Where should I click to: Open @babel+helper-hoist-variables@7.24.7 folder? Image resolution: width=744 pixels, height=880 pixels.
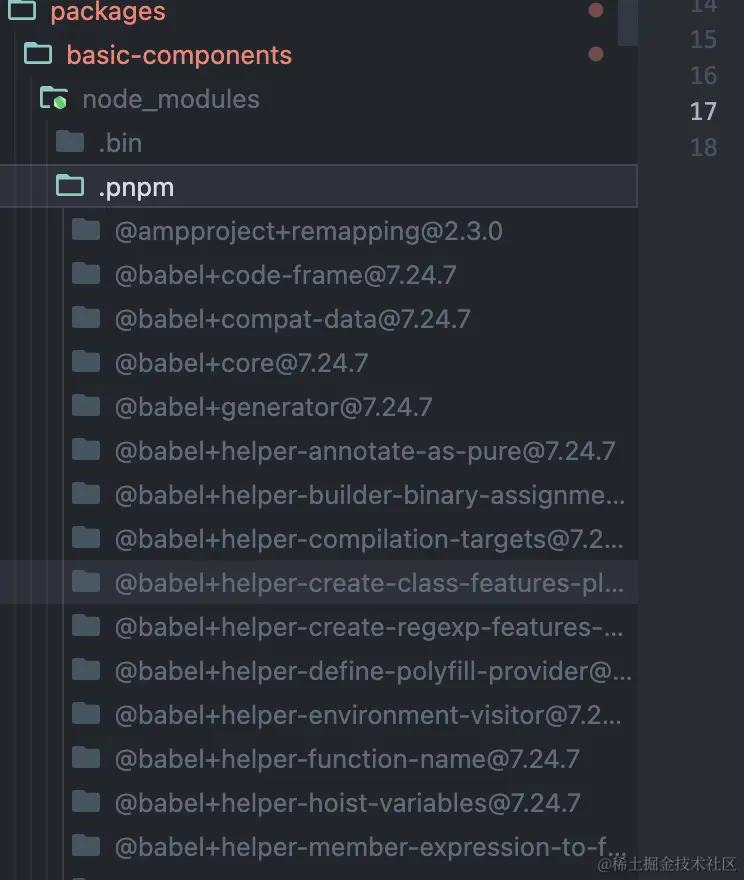click(x=347, y=803)
